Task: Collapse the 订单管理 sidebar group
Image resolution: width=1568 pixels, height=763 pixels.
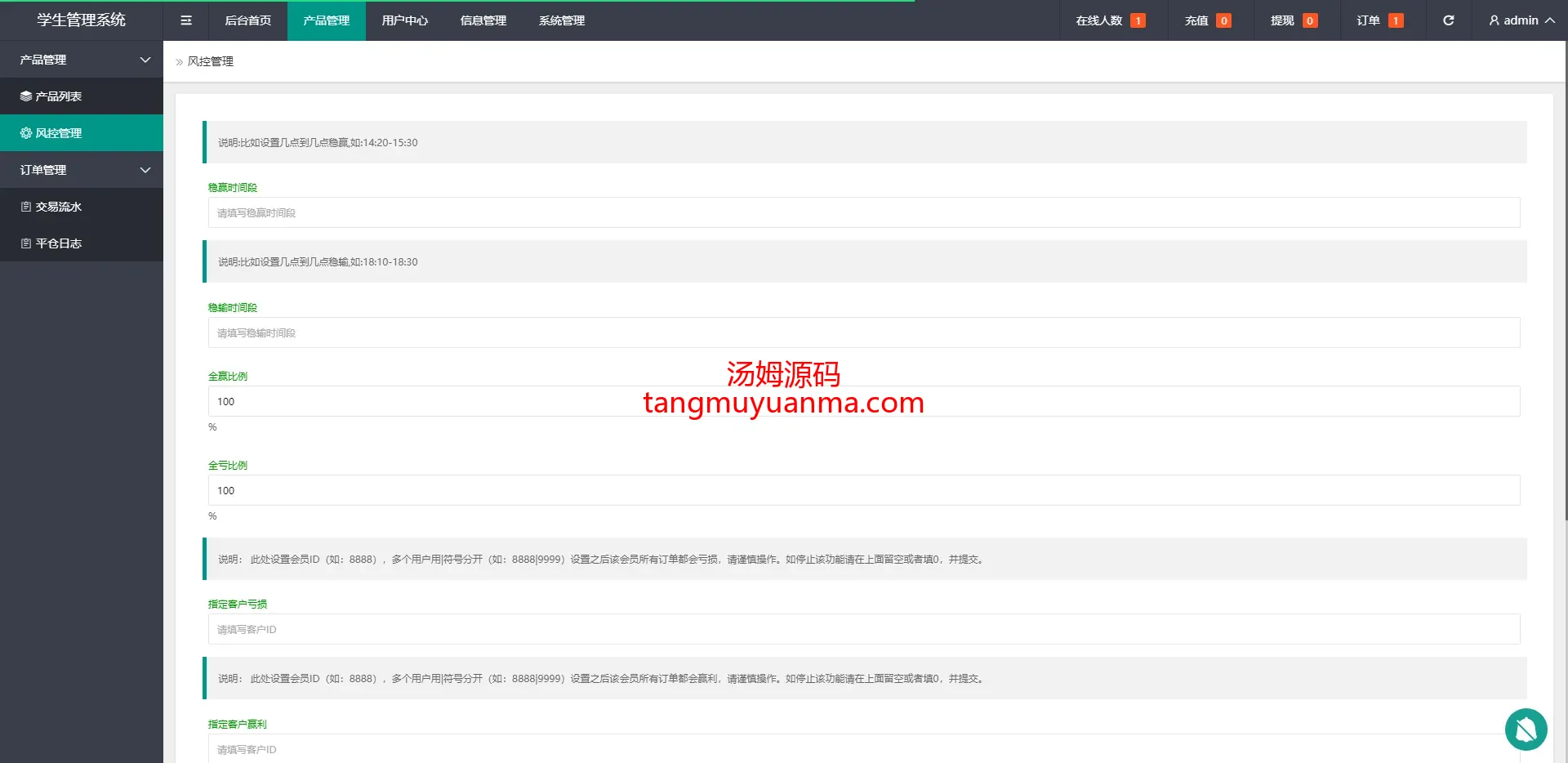Action: coord(82,170)
